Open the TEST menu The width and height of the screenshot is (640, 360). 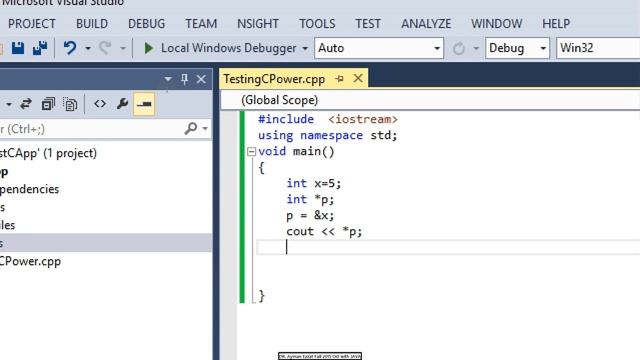(368, 24)
